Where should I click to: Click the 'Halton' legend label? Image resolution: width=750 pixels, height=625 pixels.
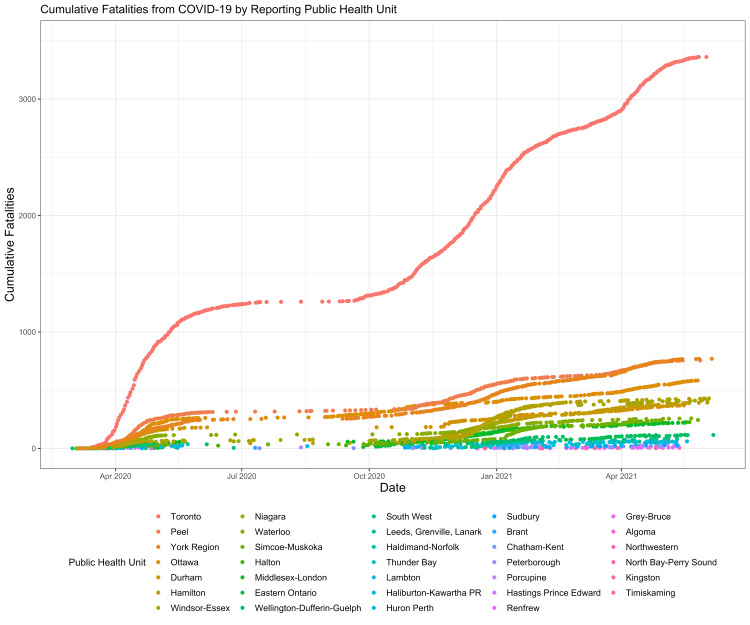[267, 562]
